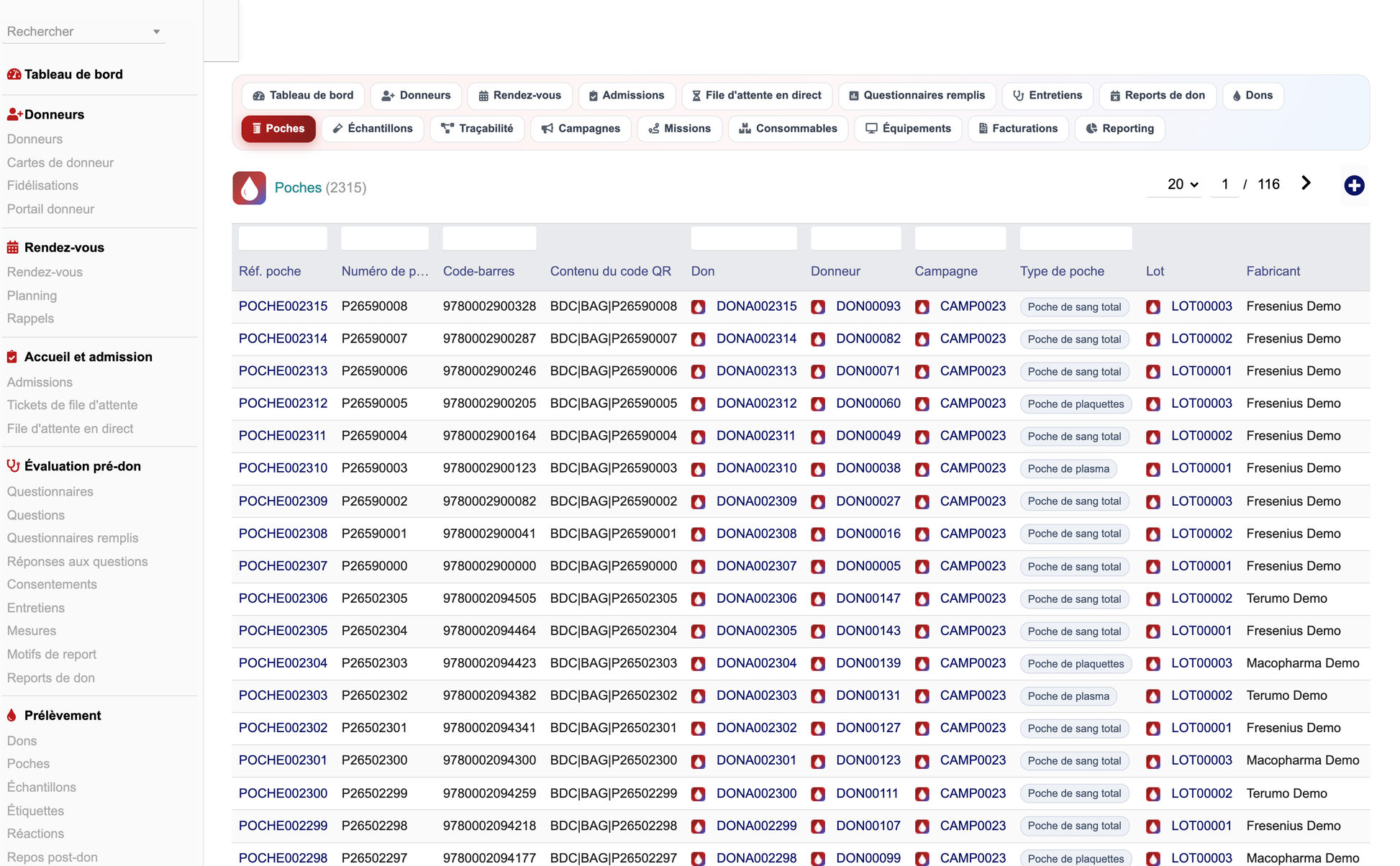Click the campaign icon beside CAMP0023 in POCHE002314 row
The height and width of the screenshot is (866, 1400).
point(922,339)
